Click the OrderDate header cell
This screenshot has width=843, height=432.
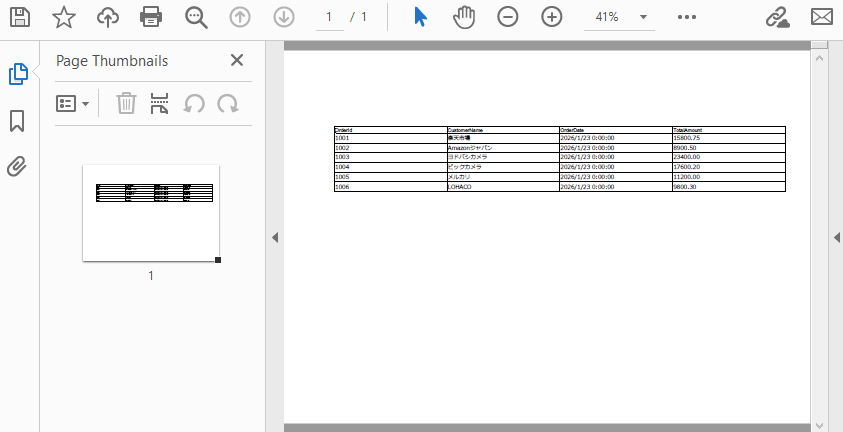click(616, 130)
